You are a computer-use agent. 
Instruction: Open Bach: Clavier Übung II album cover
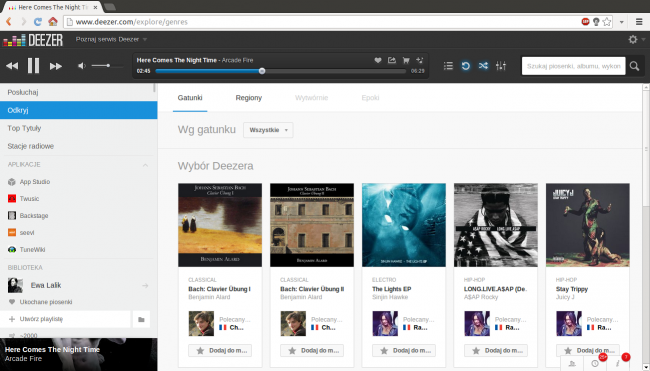click(x=312, y=225)
